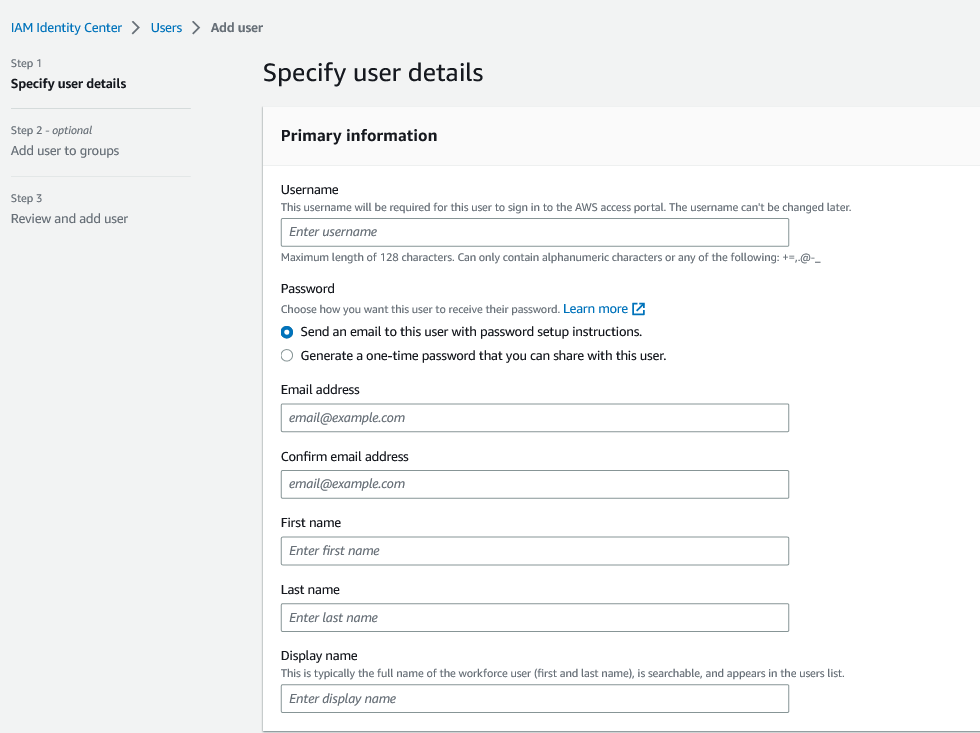The width and height of the screenshot is (980, 733).
Task: Click the chevron after Users breadcrumb
Action: (196, 28)
